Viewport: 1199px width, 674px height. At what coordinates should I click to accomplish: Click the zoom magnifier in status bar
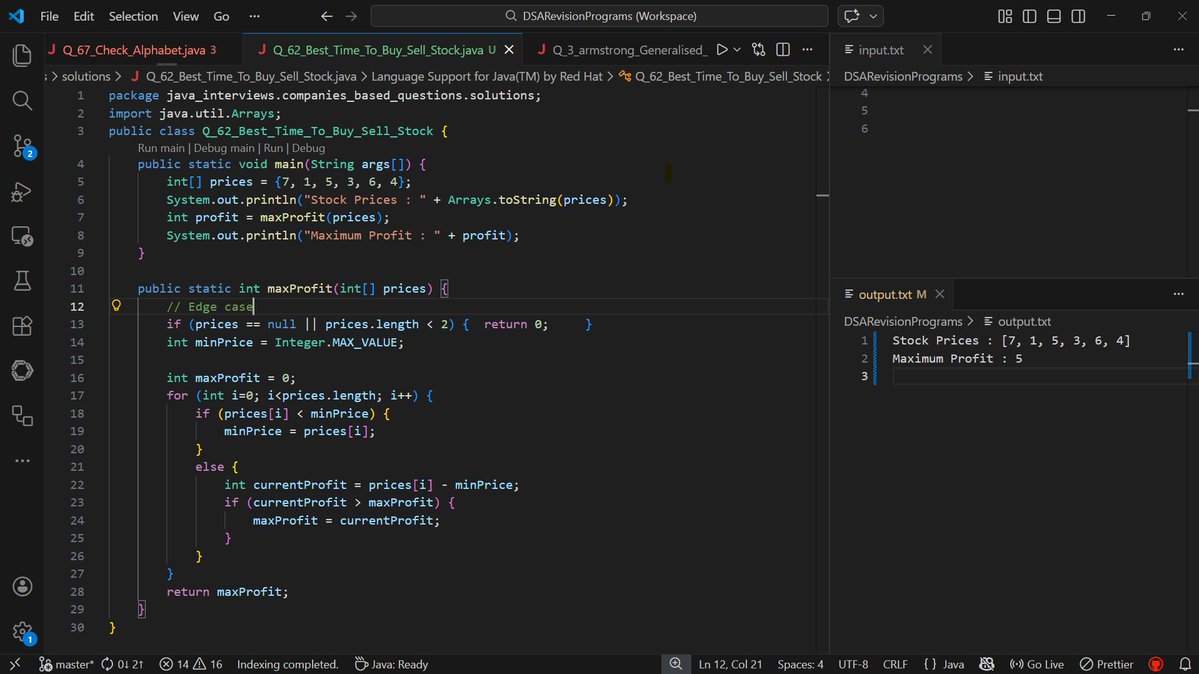675,664
